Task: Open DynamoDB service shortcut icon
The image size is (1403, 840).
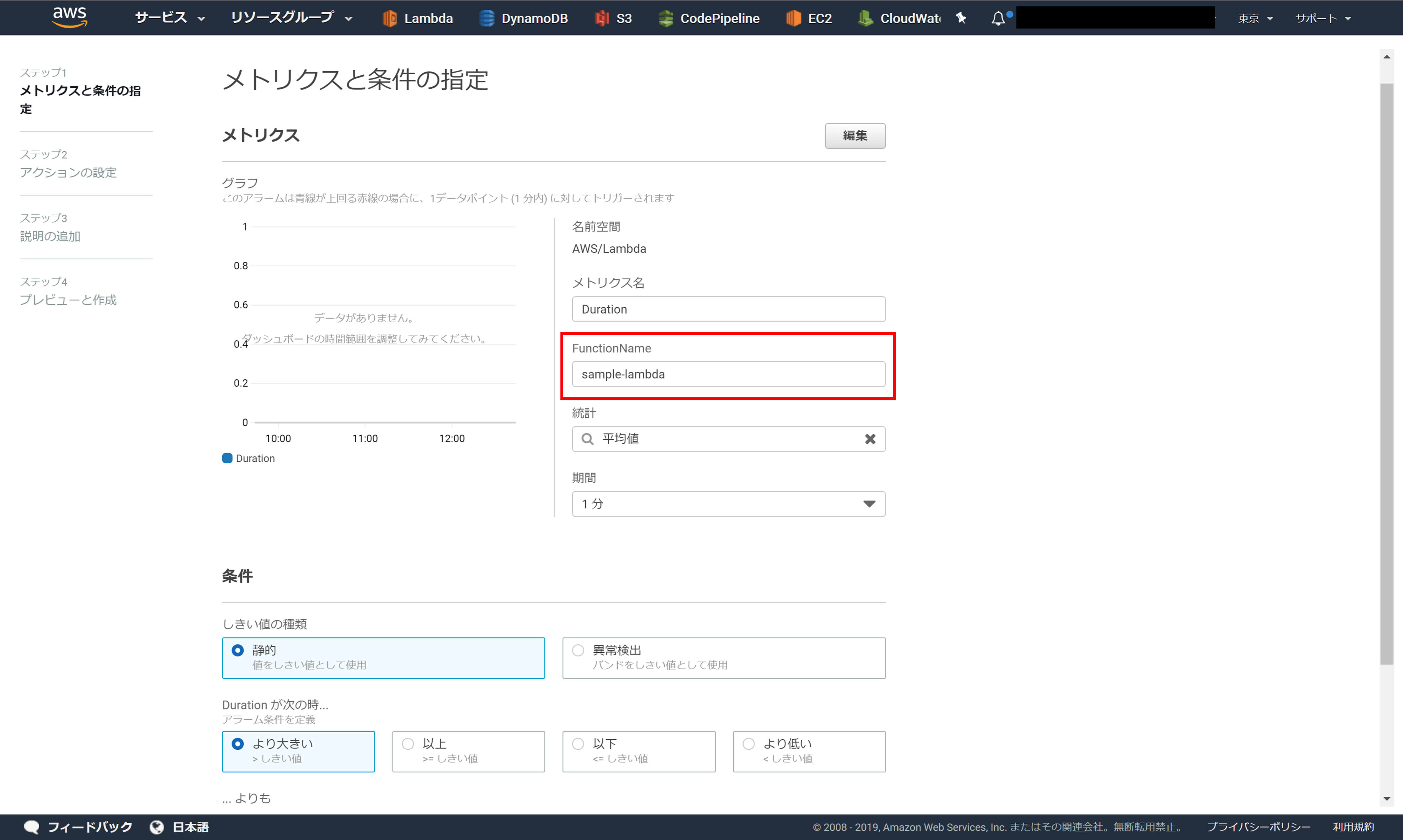Action: point(486,18)
